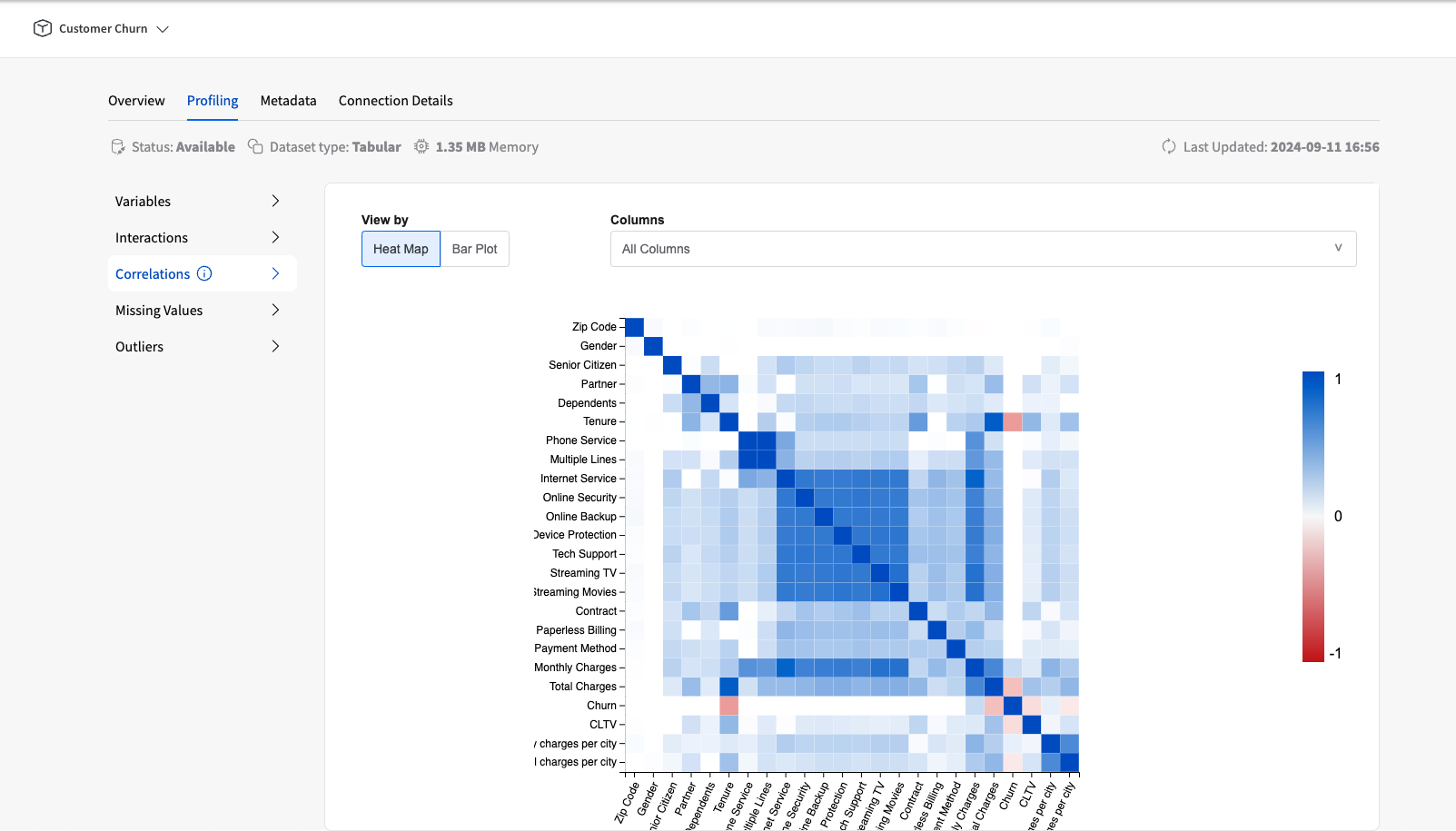1456x831 pixels.
Task: Click the Columns dropdown arrow
Action: (1338, 248)
